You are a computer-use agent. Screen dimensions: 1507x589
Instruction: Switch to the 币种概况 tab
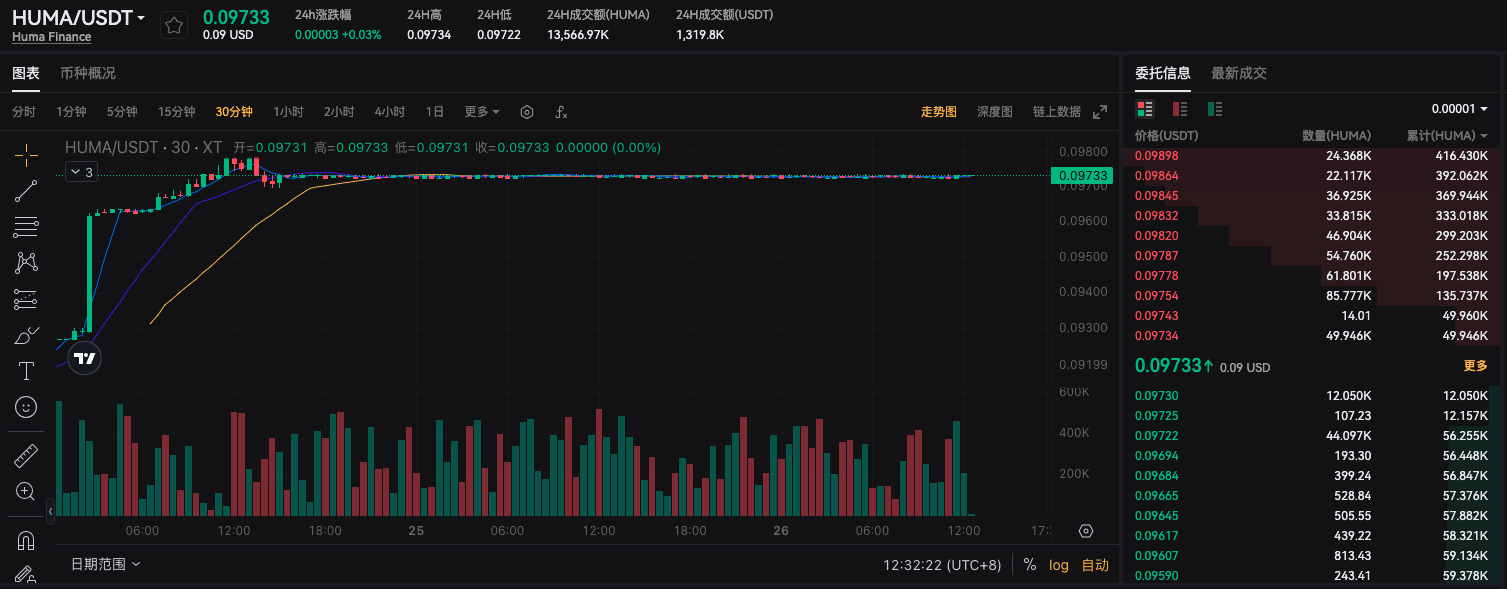point(90,72)
